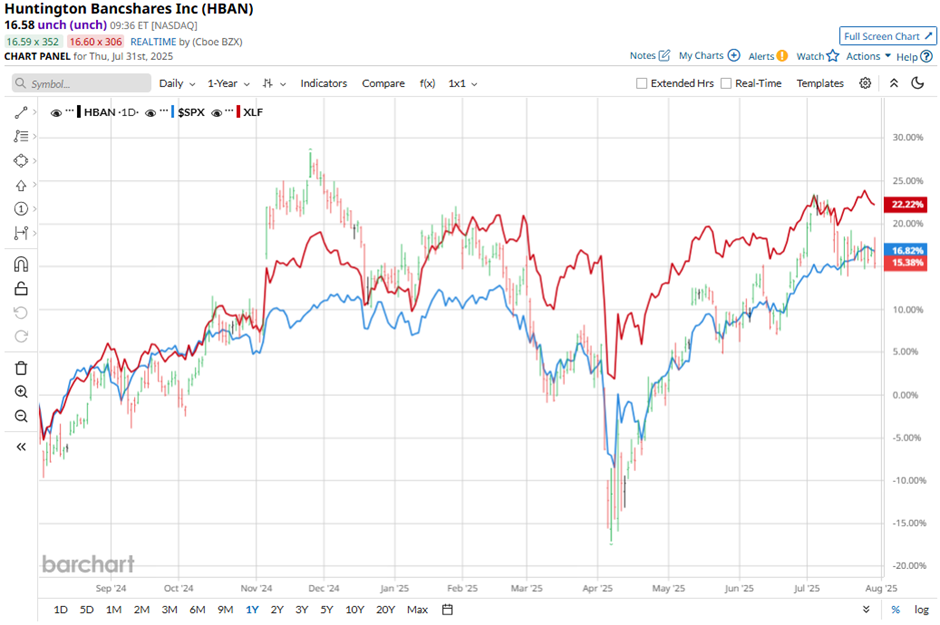940x625 pixels.
Task: Open chart settings gear icon
Action: pyautogui.click(x=865, y=83)
